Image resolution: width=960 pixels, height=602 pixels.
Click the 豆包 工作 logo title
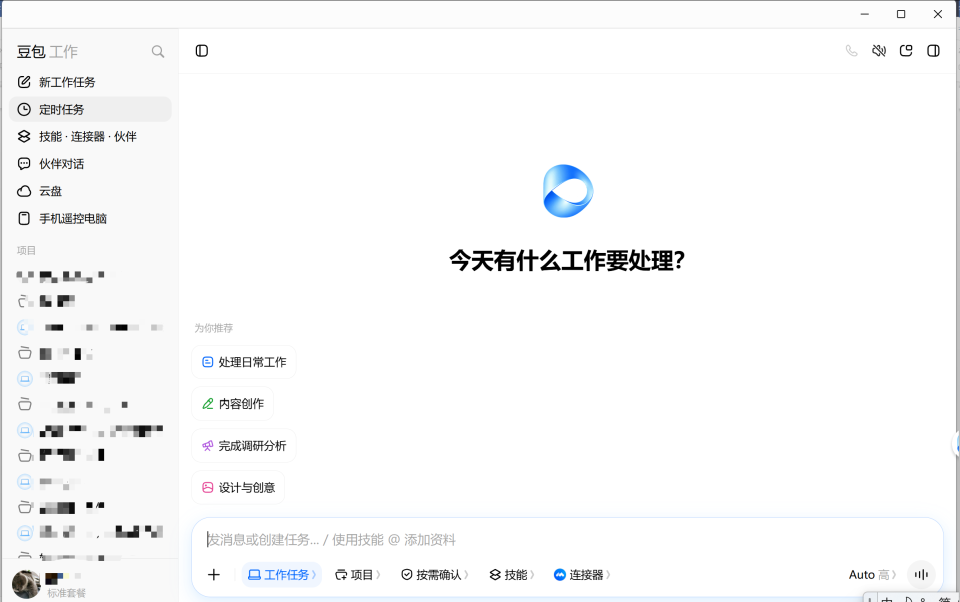click(47, 52)
